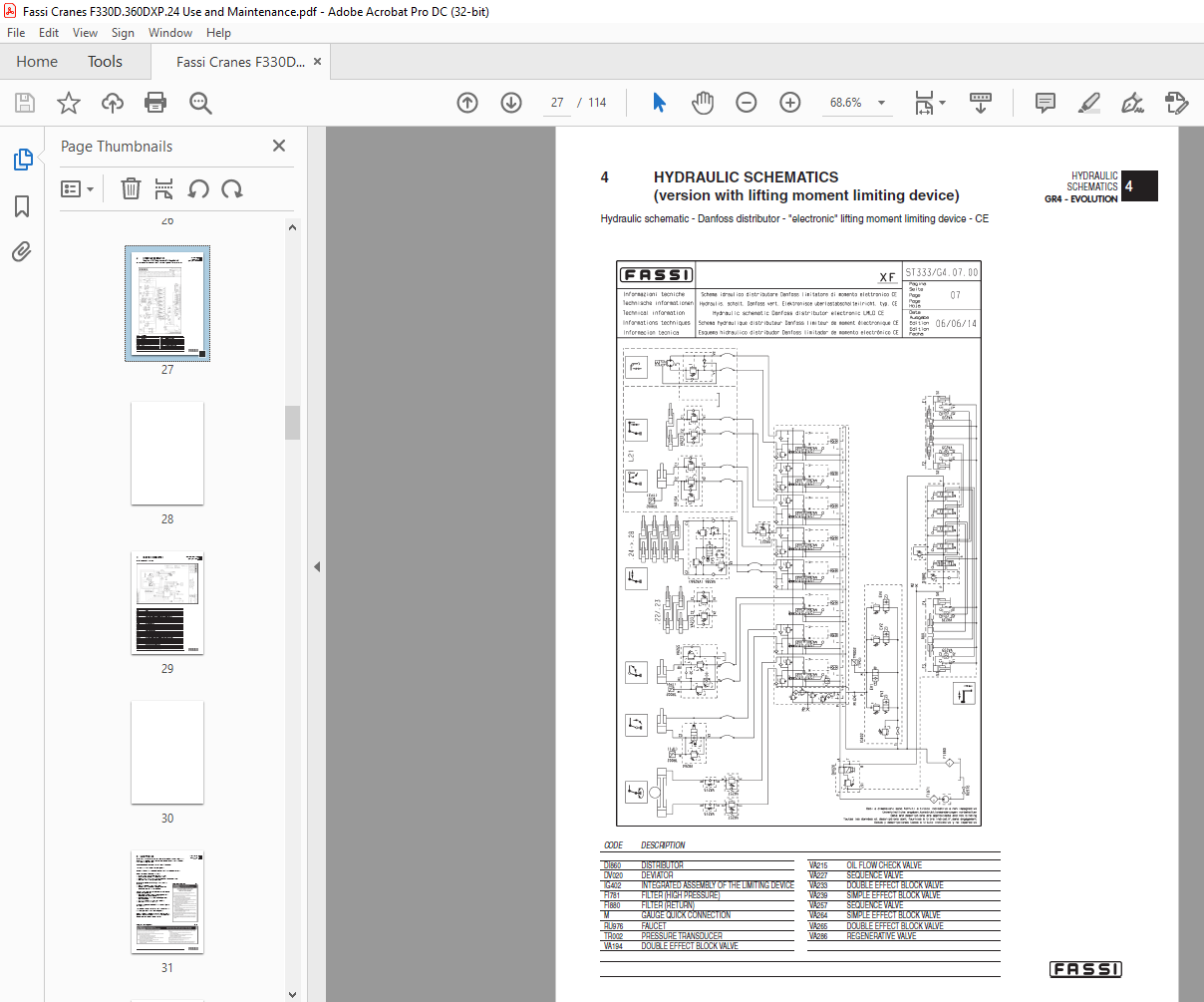
Task: Delete selected page trash icon
Action: (x=131, y=188)
